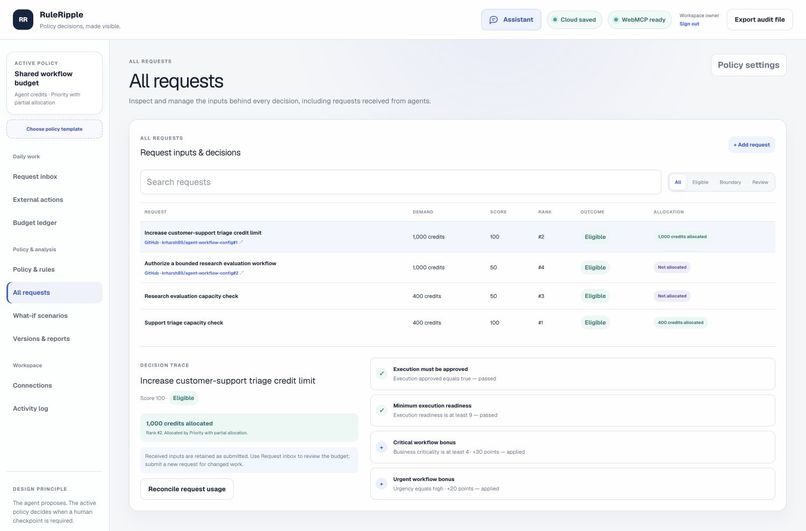The image size is (806, 531).
Task: Open external link icon beside agent-workflow-config#1
Action: 242,243
